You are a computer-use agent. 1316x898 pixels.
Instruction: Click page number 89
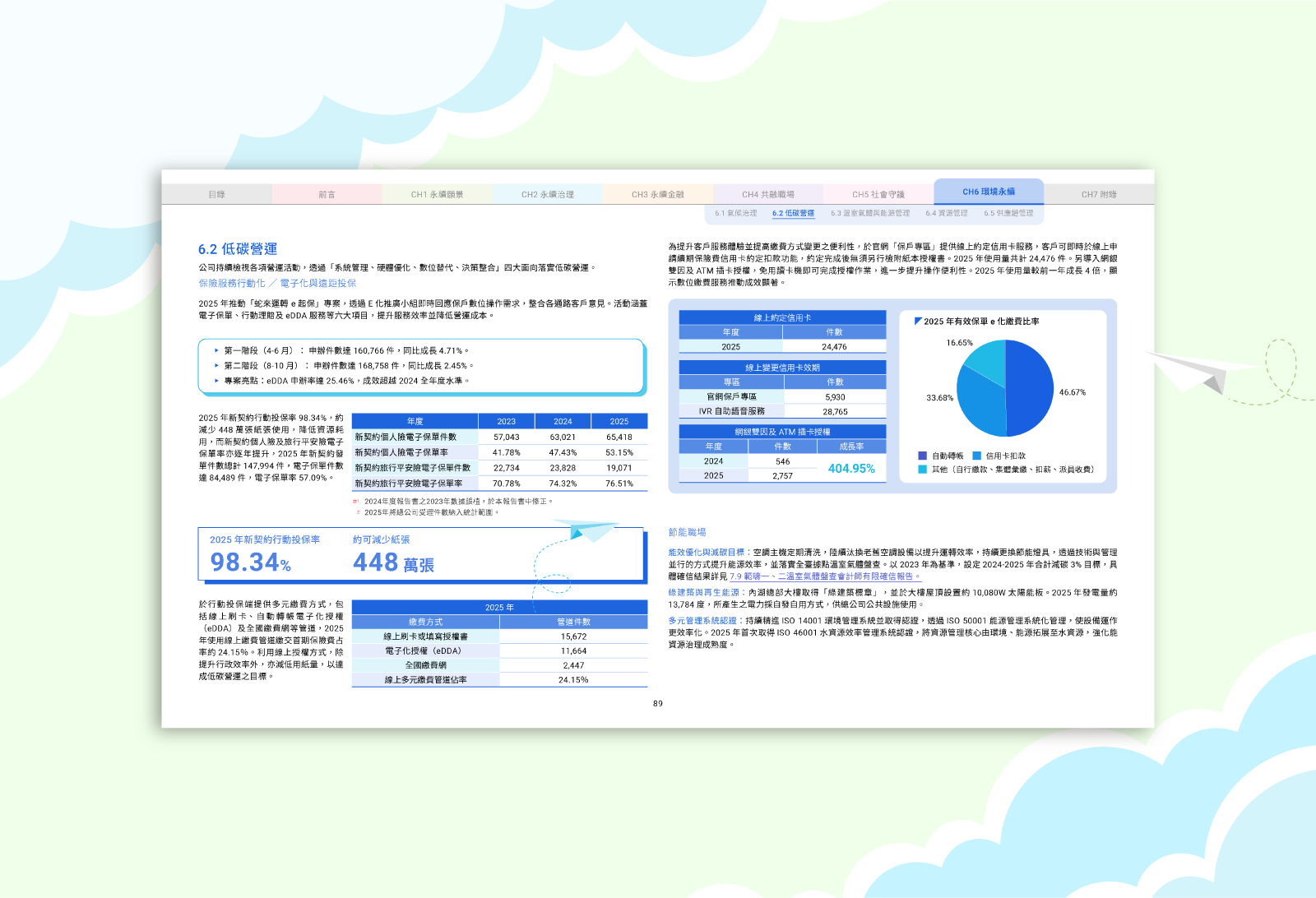[x=658, y=704]
